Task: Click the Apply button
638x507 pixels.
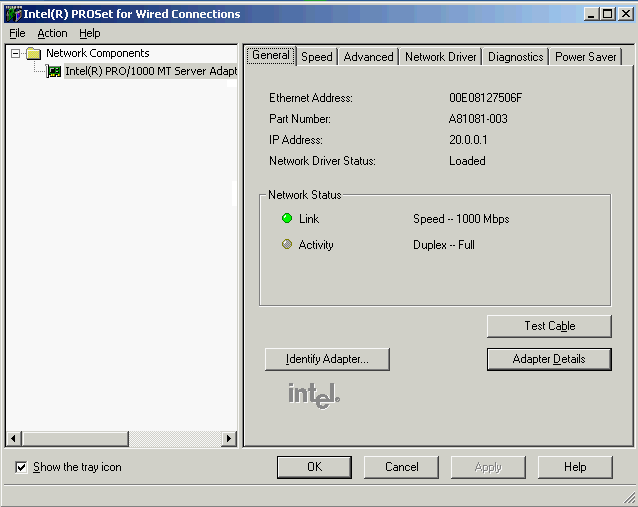Action: 488,467
